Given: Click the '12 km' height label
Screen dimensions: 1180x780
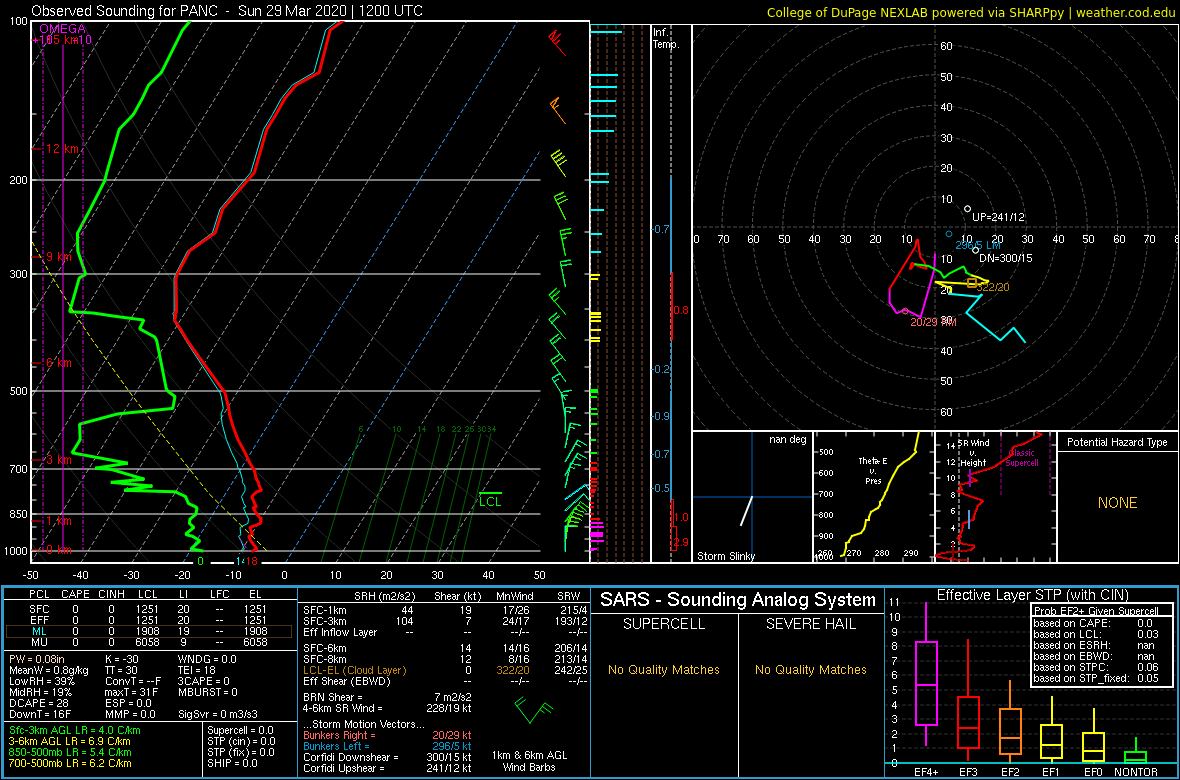Looking at the screenshot, I should point(62,149).
